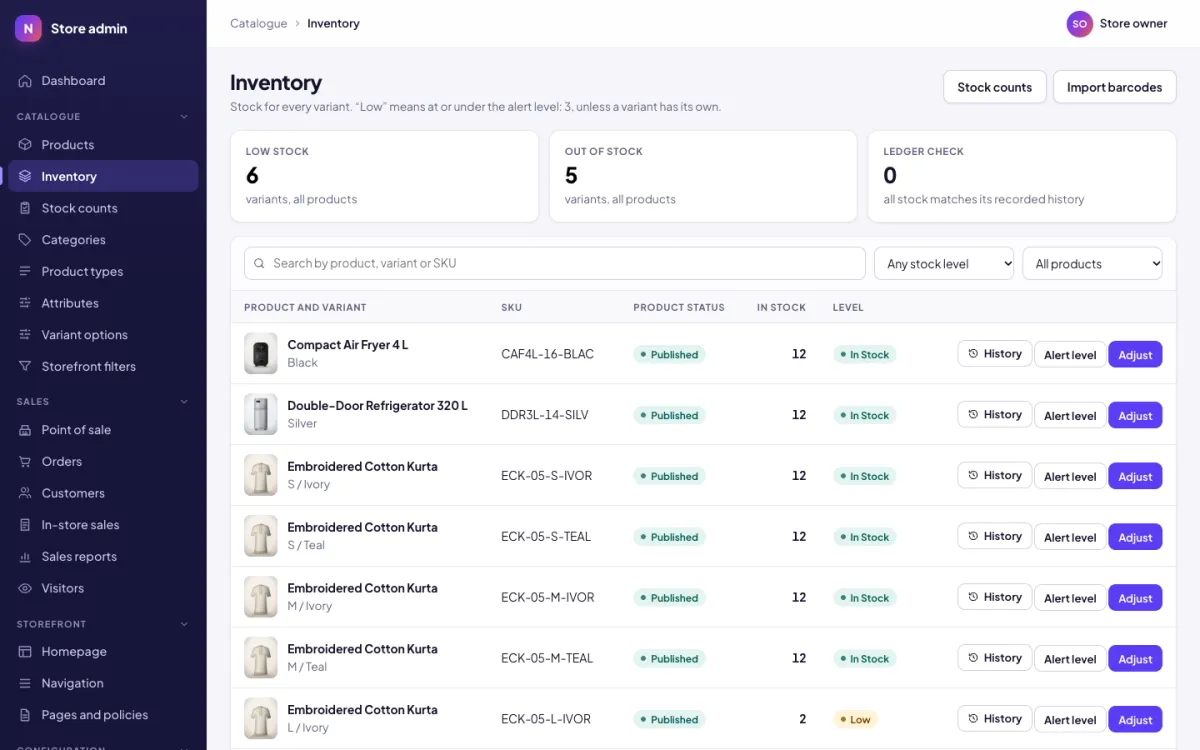
Task: Click In Stock badge for DDR3L-14-SILV
Action: point(864,415)
